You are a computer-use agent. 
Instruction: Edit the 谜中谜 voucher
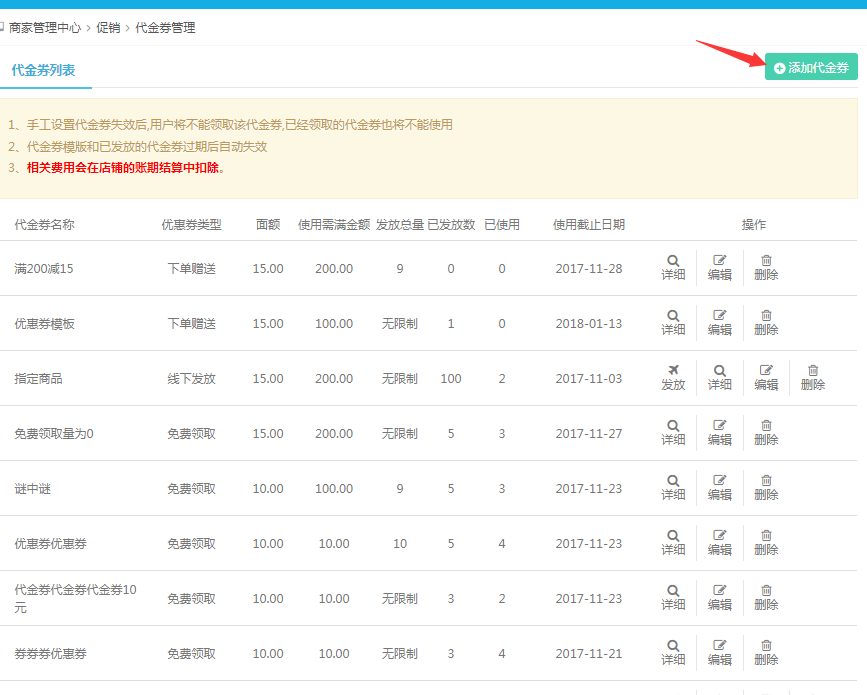coord(719,487)
